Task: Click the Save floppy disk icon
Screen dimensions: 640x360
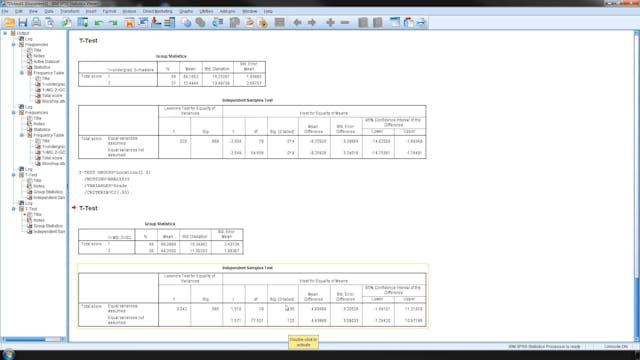Action: pos(23,22)
